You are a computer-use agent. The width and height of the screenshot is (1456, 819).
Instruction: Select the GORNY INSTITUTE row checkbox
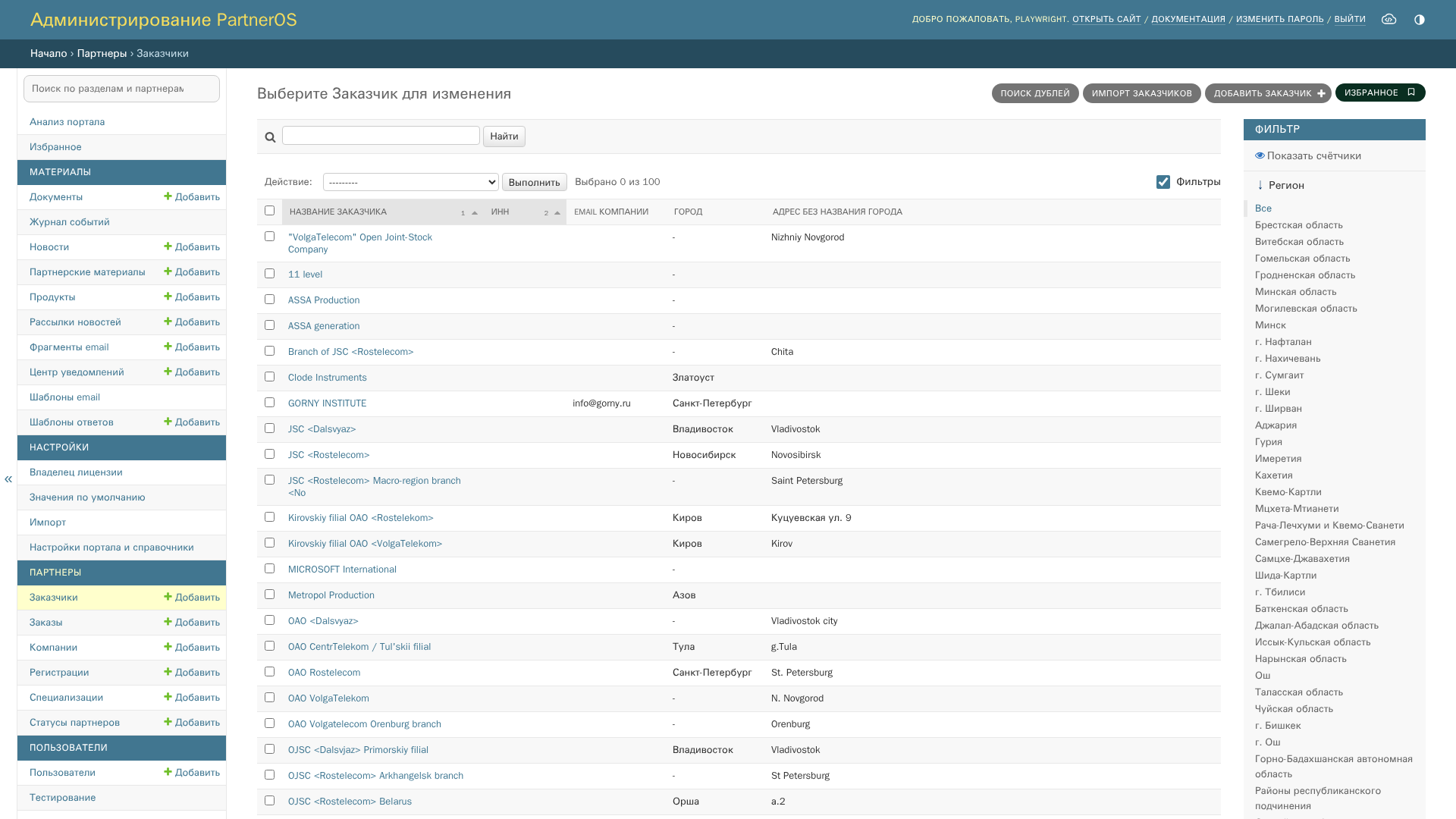269,403
